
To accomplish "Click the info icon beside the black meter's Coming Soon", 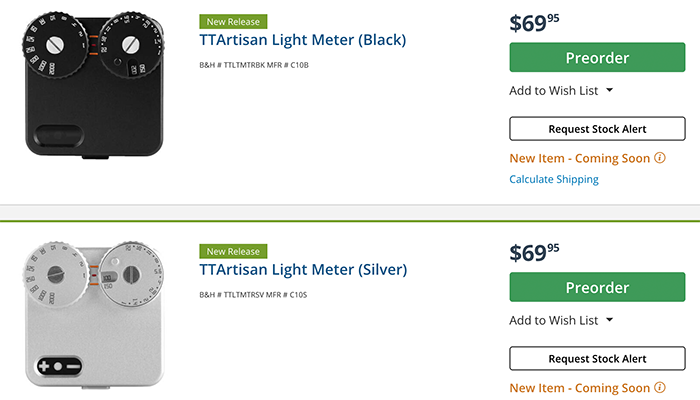I will pyautogui.click(x=660, y=159).
